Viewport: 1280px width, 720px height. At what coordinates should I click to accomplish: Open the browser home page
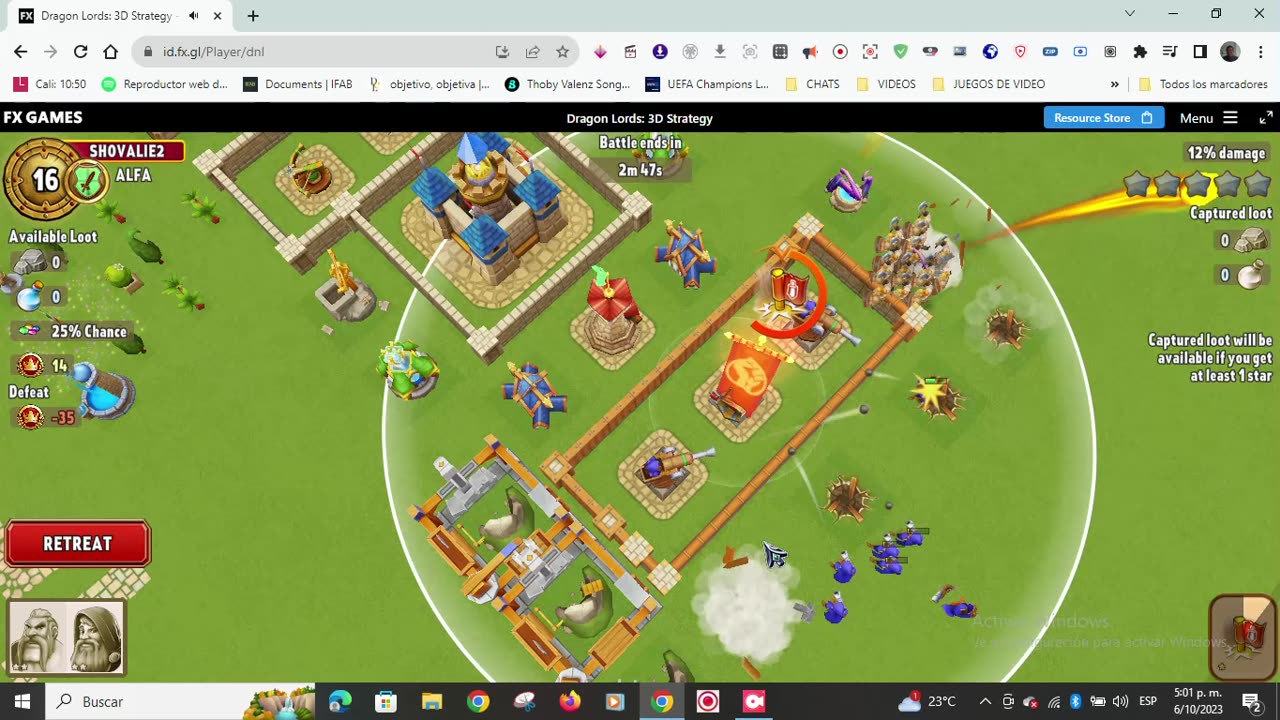click(111, 52)
